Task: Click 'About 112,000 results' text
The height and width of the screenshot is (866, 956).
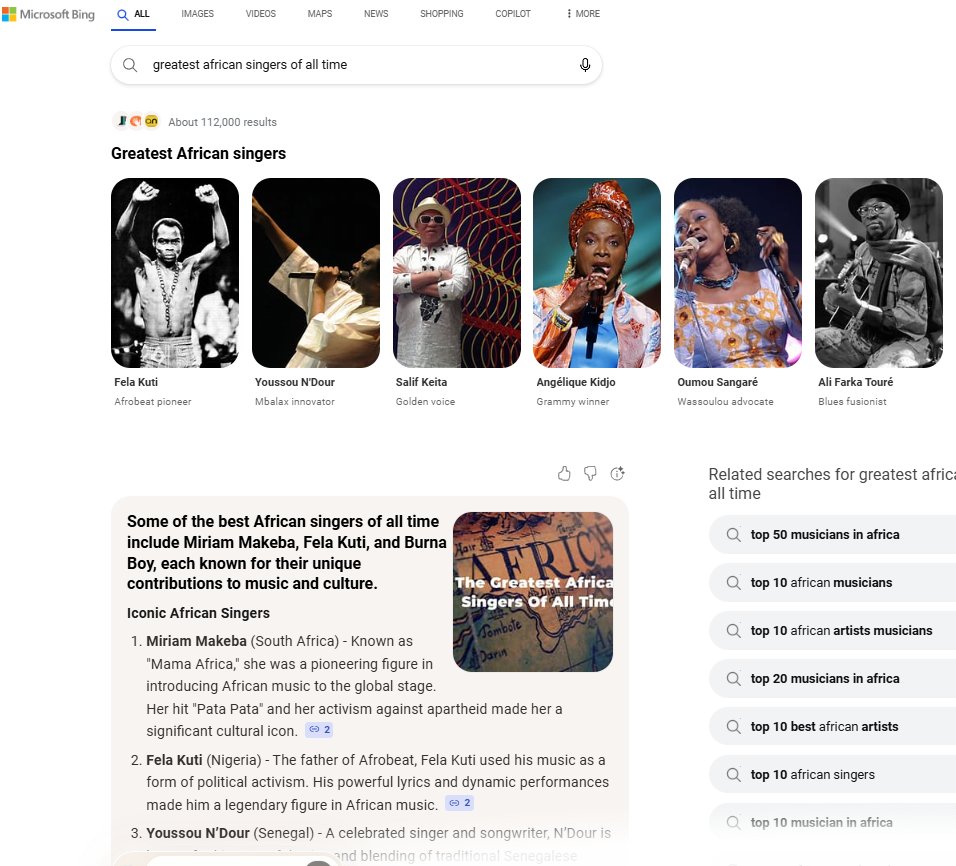Action: (223, 122)
